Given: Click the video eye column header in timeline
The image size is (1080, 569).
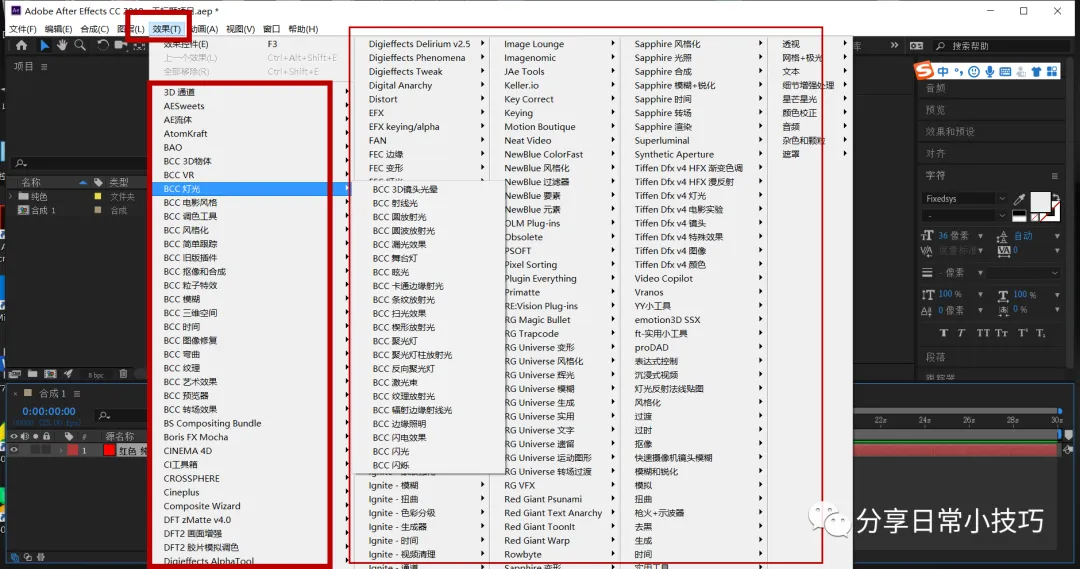Looking at the screenshot, I should point(14,436).
